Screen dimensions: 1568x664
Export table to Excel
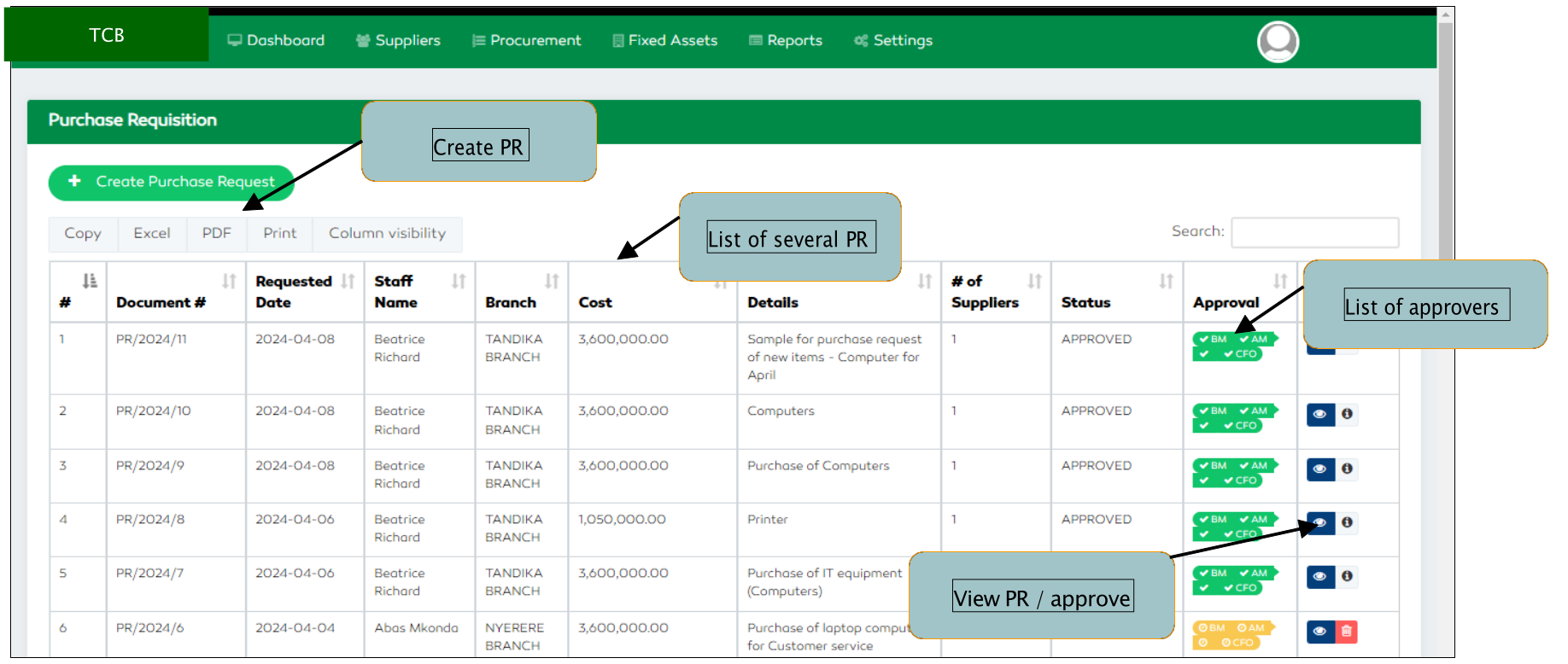pyautogui.click(x=152, y=233)
